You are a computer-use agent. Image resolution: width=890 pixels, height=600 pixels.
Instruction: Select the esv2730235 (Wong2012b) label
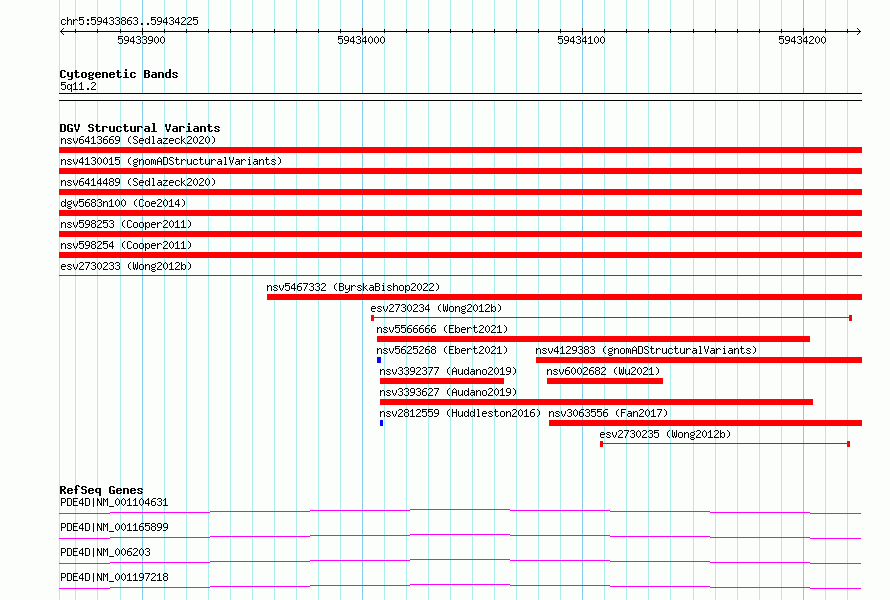(665, 434)
